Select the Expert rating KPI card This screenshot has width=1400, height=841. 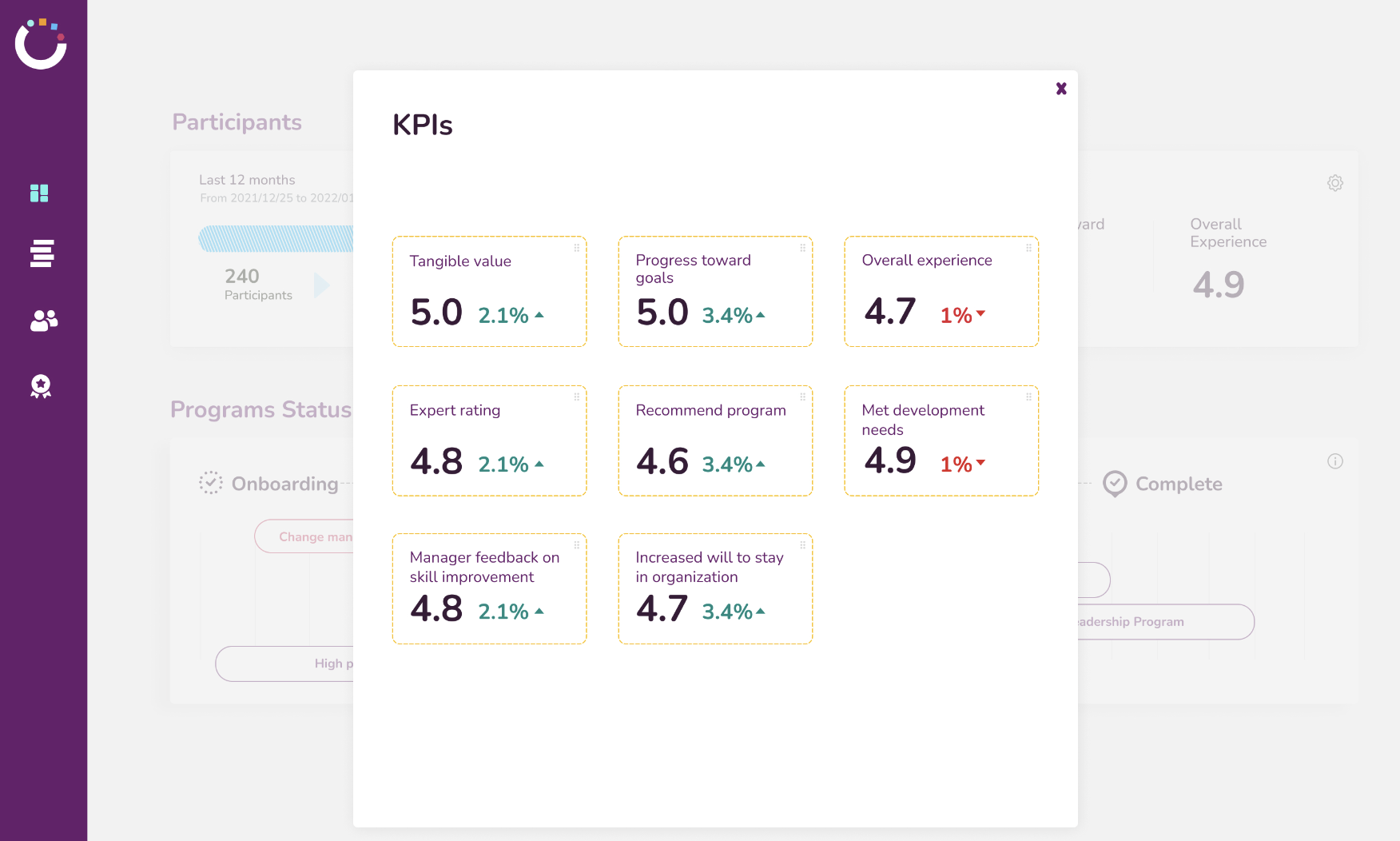click(x=489, y=440)
